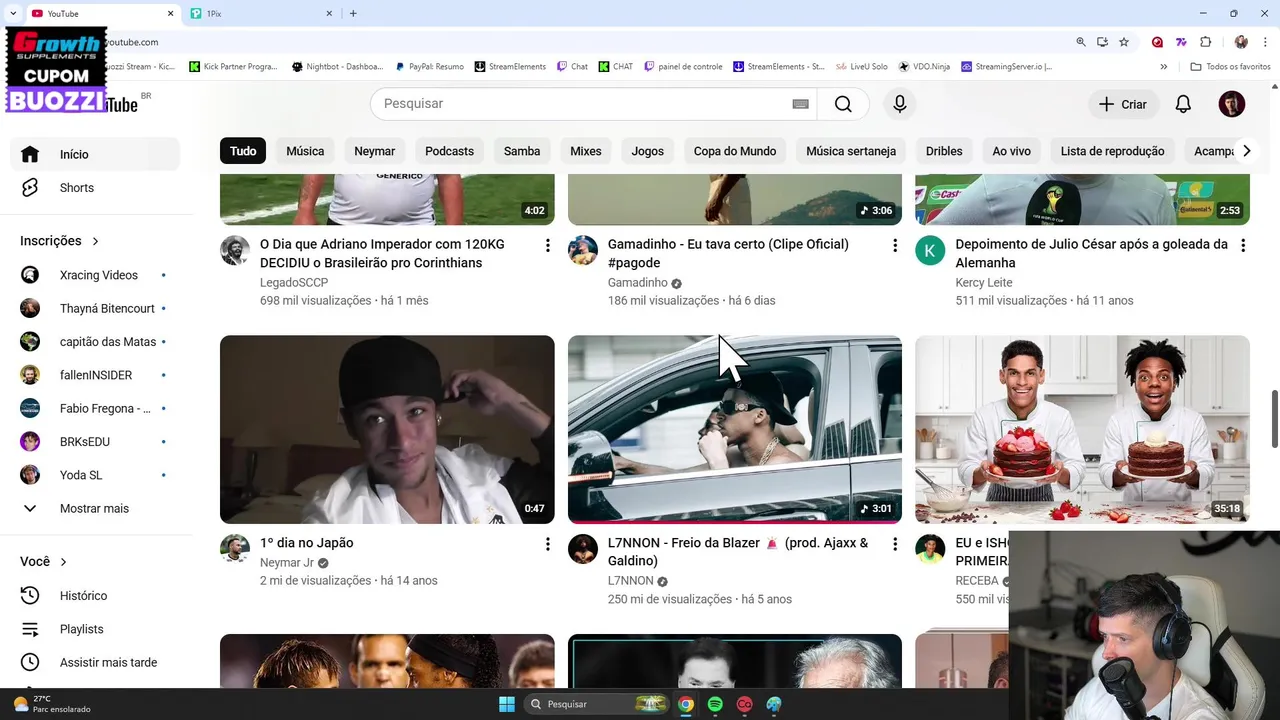The width and height of the screenshot is (1280, 720).
Task: Open L7NNON Freio da Blazer video title
Action: point(738,552)
